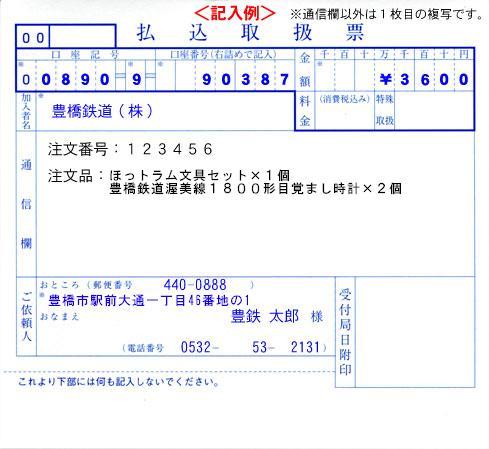Click the ほっトラム文具セット order line
The image size is (489, 449).
tap(169, 175)
